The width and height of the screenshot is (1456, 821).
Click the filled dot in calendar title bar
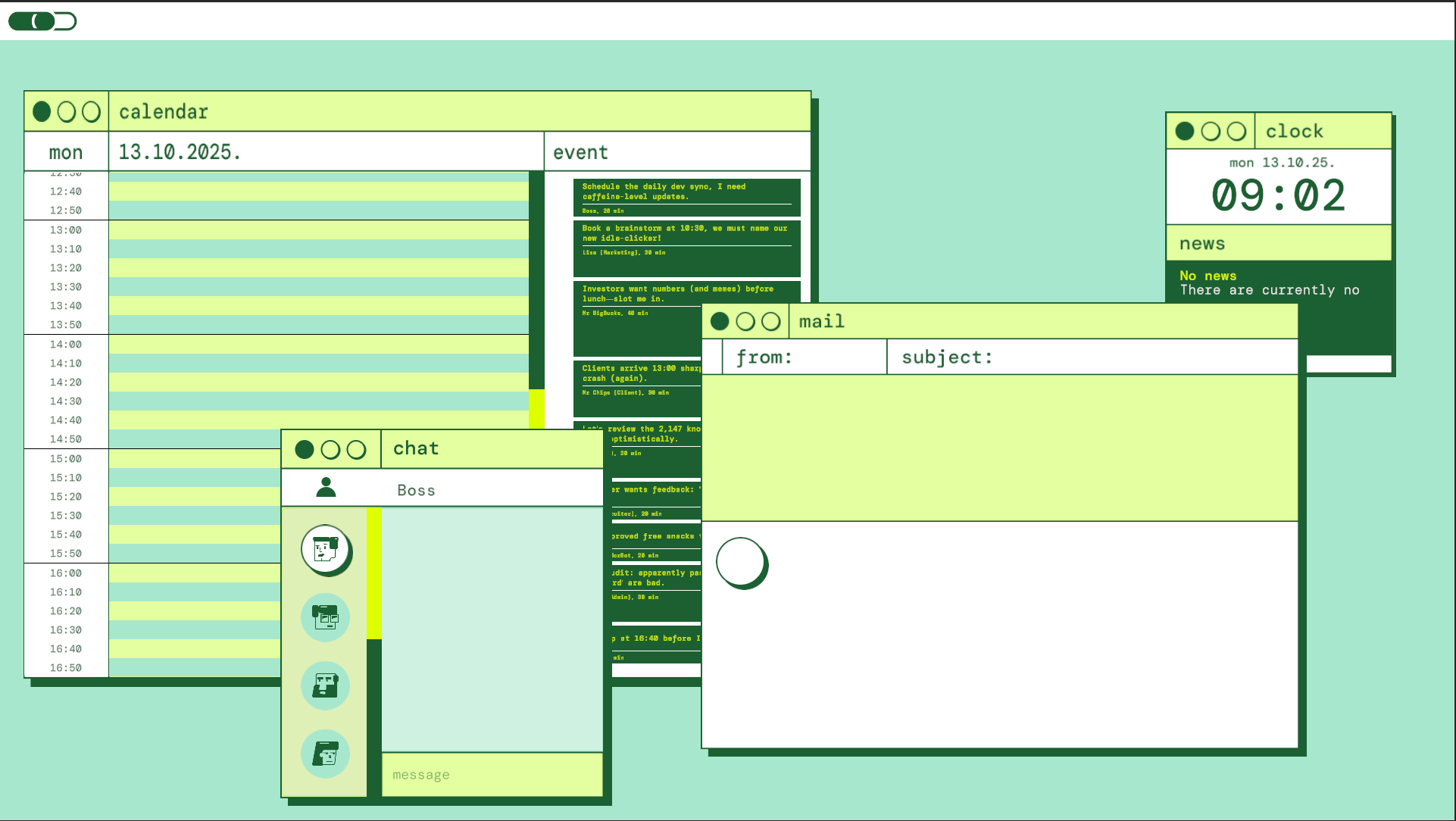pos(42,112)
